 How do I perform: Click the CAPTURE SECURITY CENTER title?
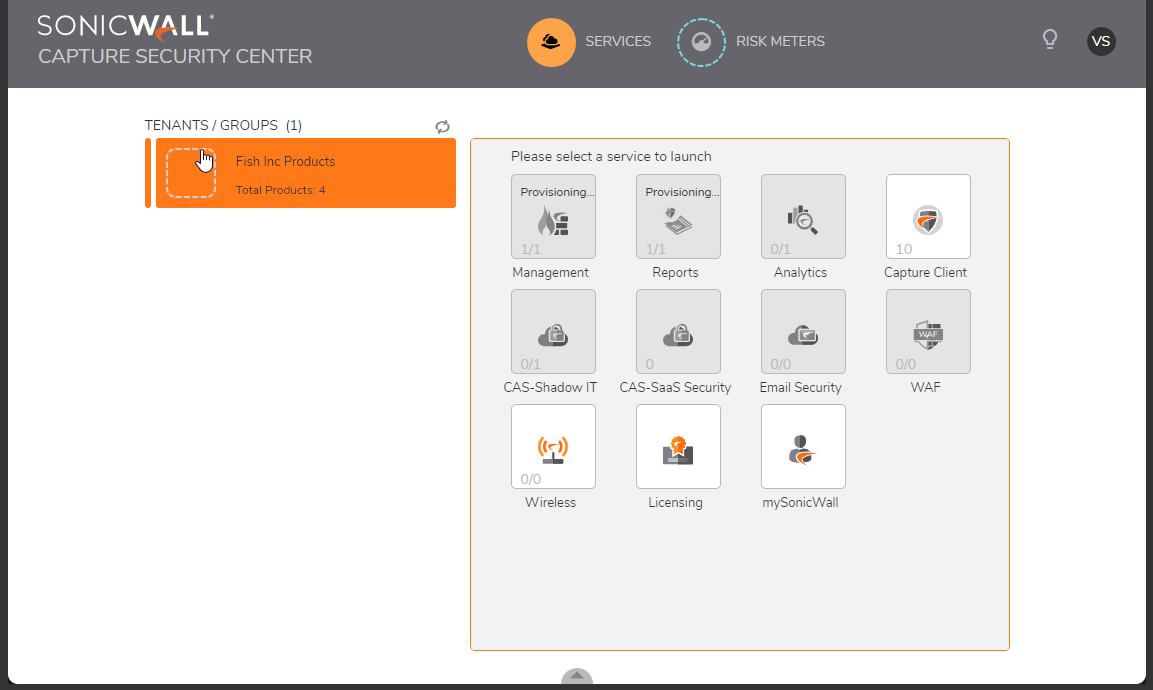(175, 57)
